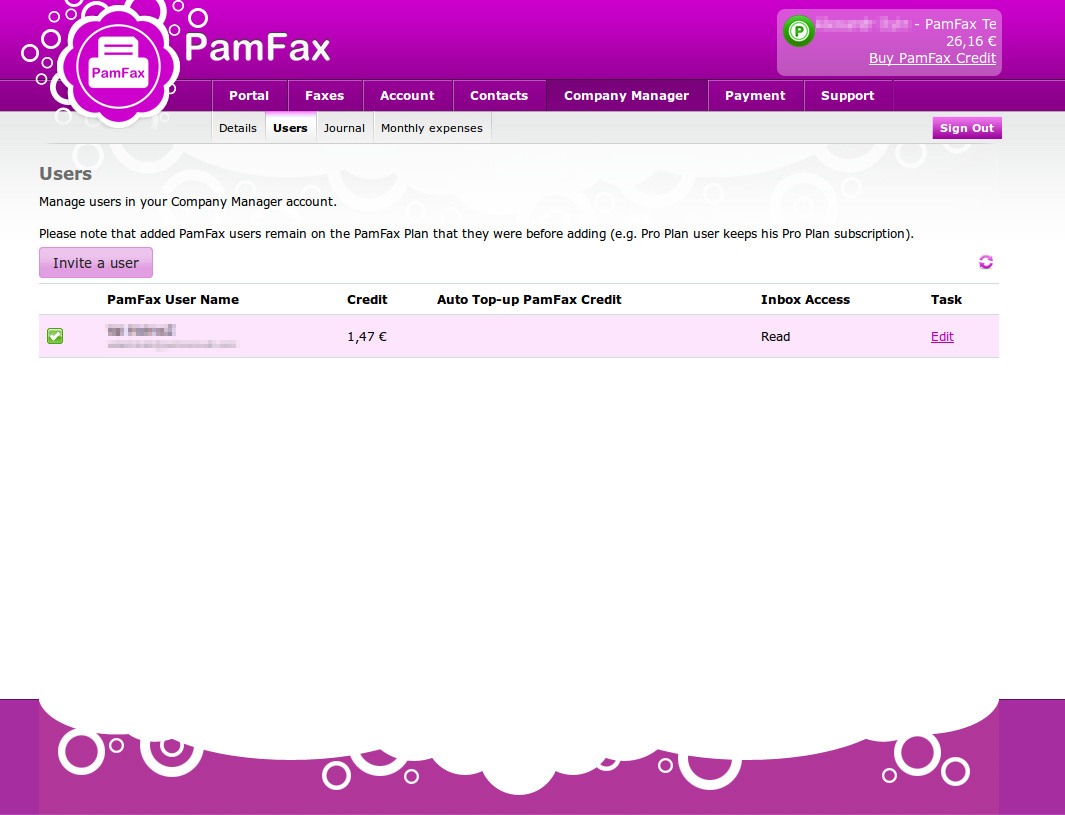Switch to the Faxes tab
This screenshot has width=1065, height=815.
point(325,95)
